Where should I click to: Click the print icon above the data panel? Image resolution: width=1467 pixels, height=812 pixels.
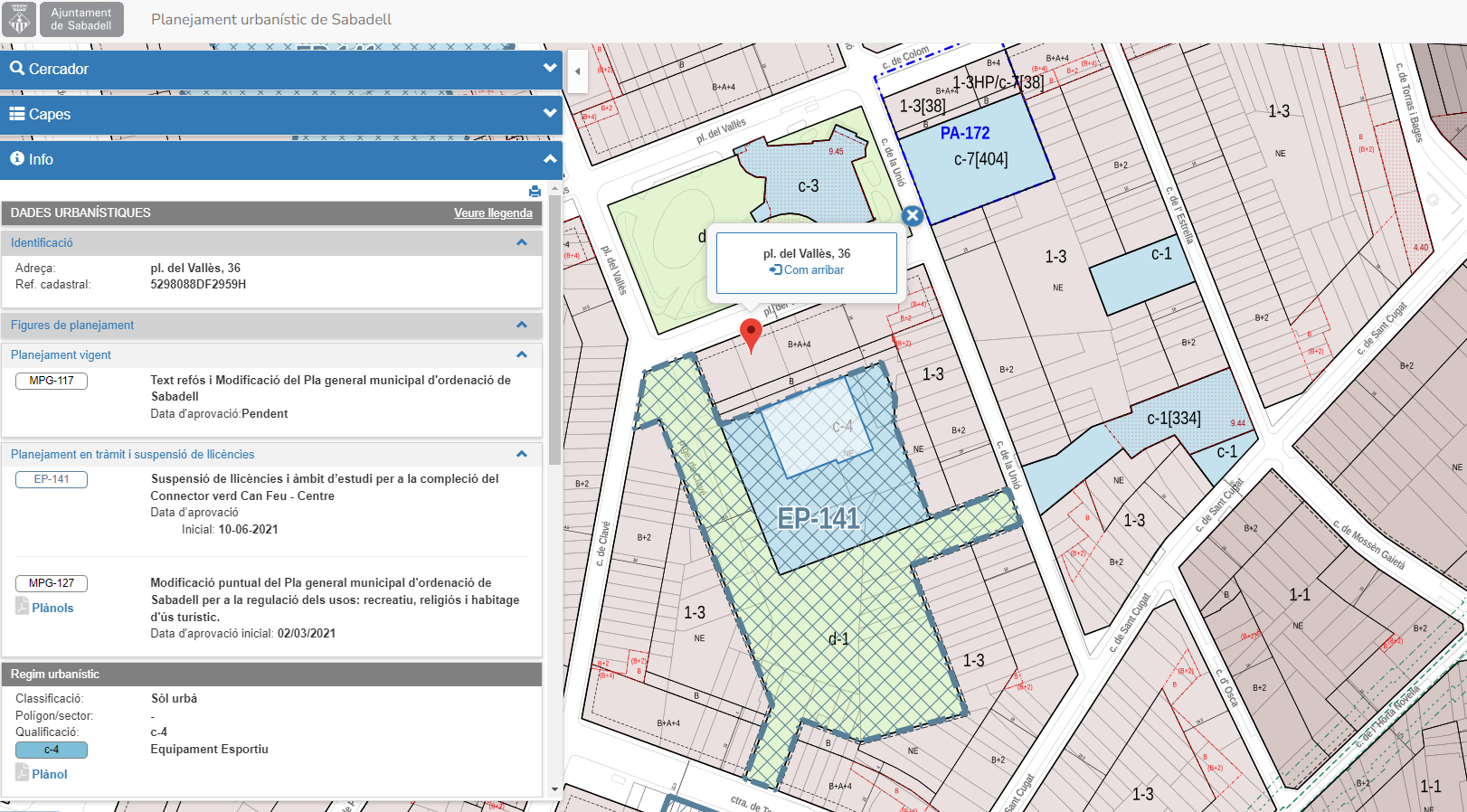coord(535,192)
